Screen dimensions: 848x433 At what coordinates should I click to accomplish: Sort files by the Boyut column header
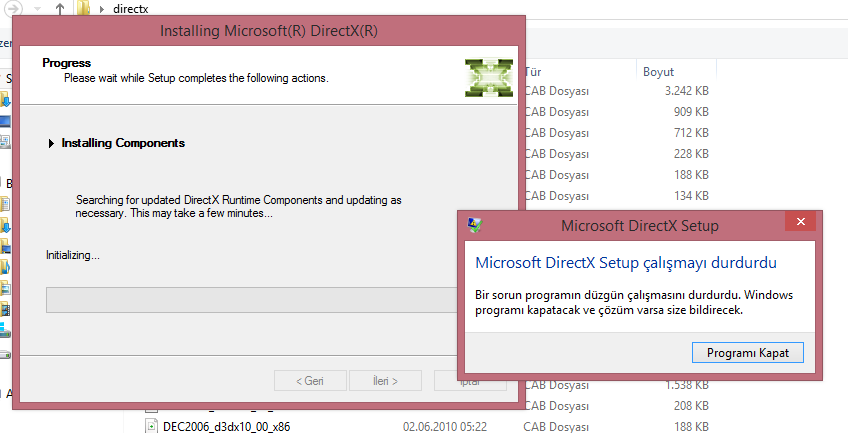coord(658,72)
